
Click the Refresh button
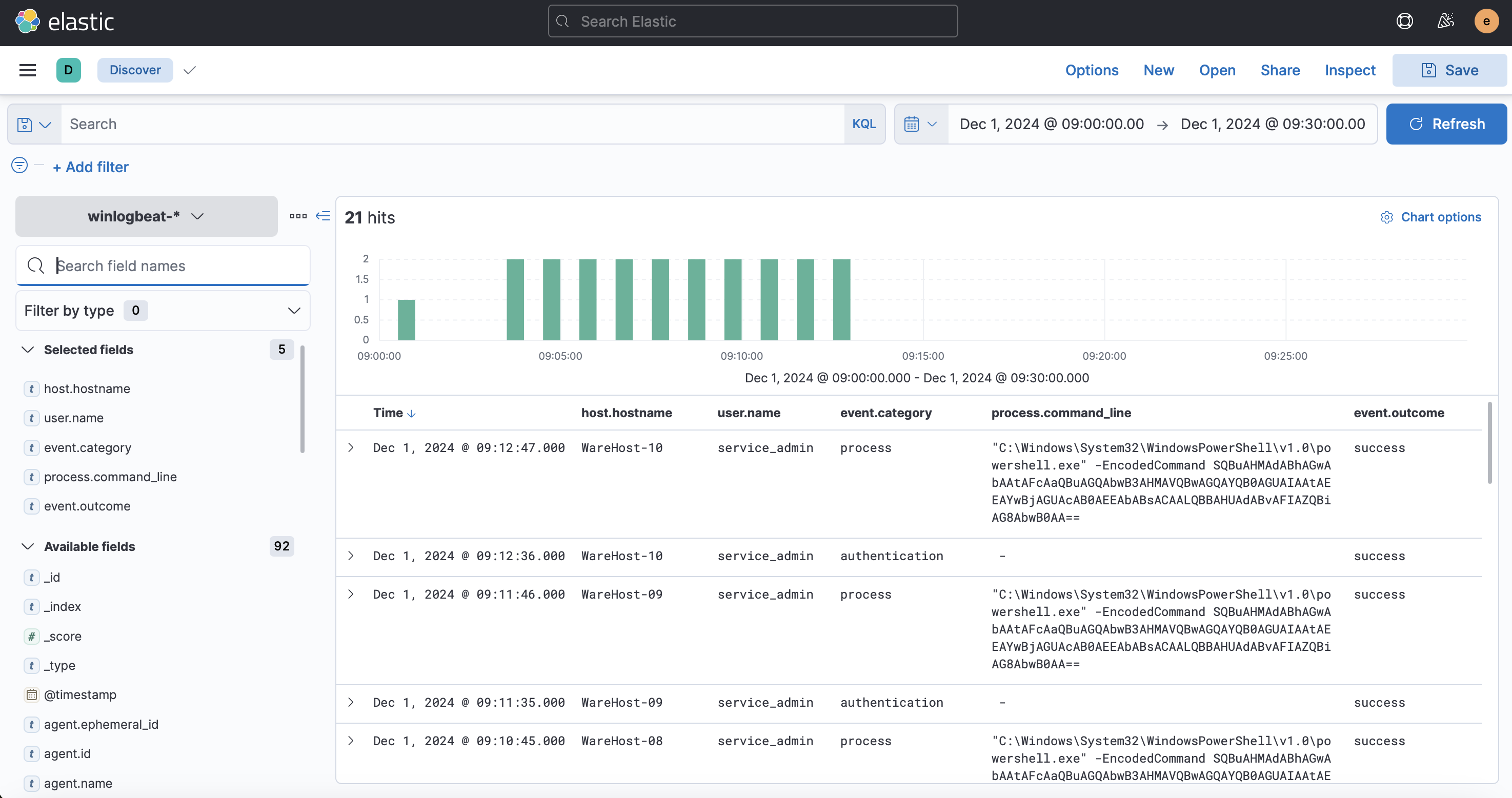(1446, 125)
